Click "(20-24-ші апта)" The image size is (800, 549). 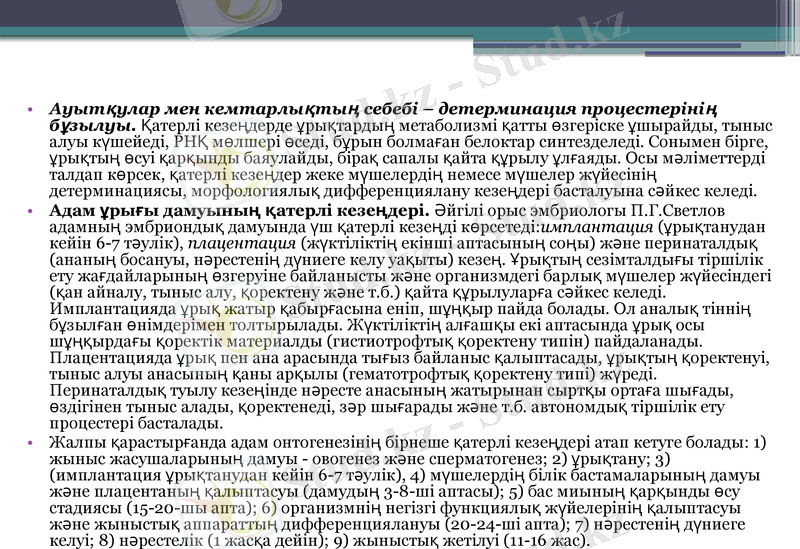click(x=508, y=525)
